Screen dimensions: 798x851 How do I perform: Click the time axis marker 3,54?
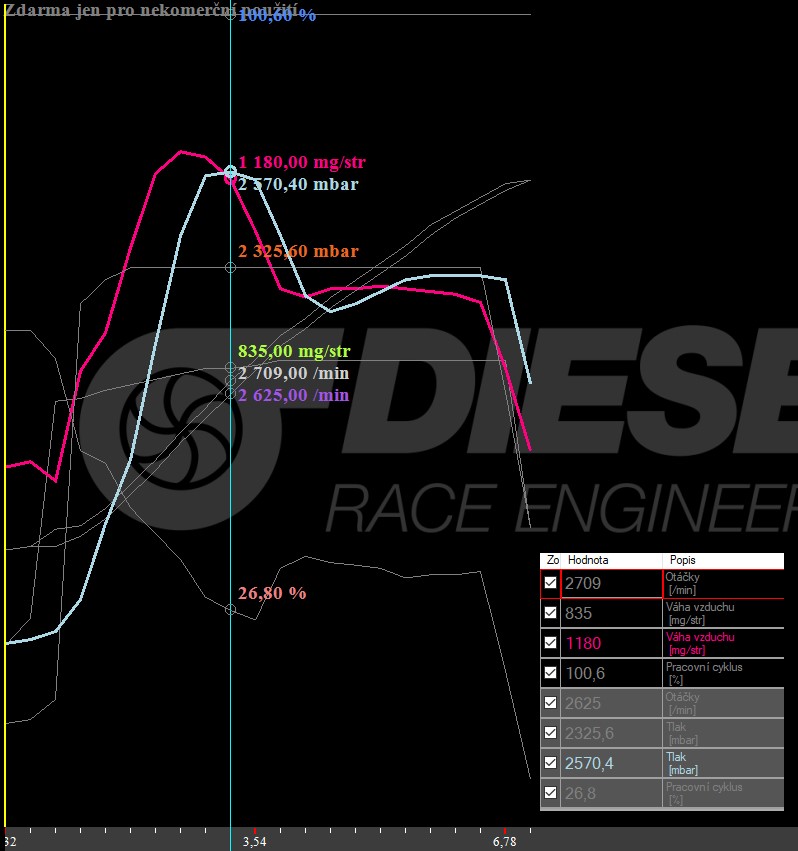coord(255,842)
